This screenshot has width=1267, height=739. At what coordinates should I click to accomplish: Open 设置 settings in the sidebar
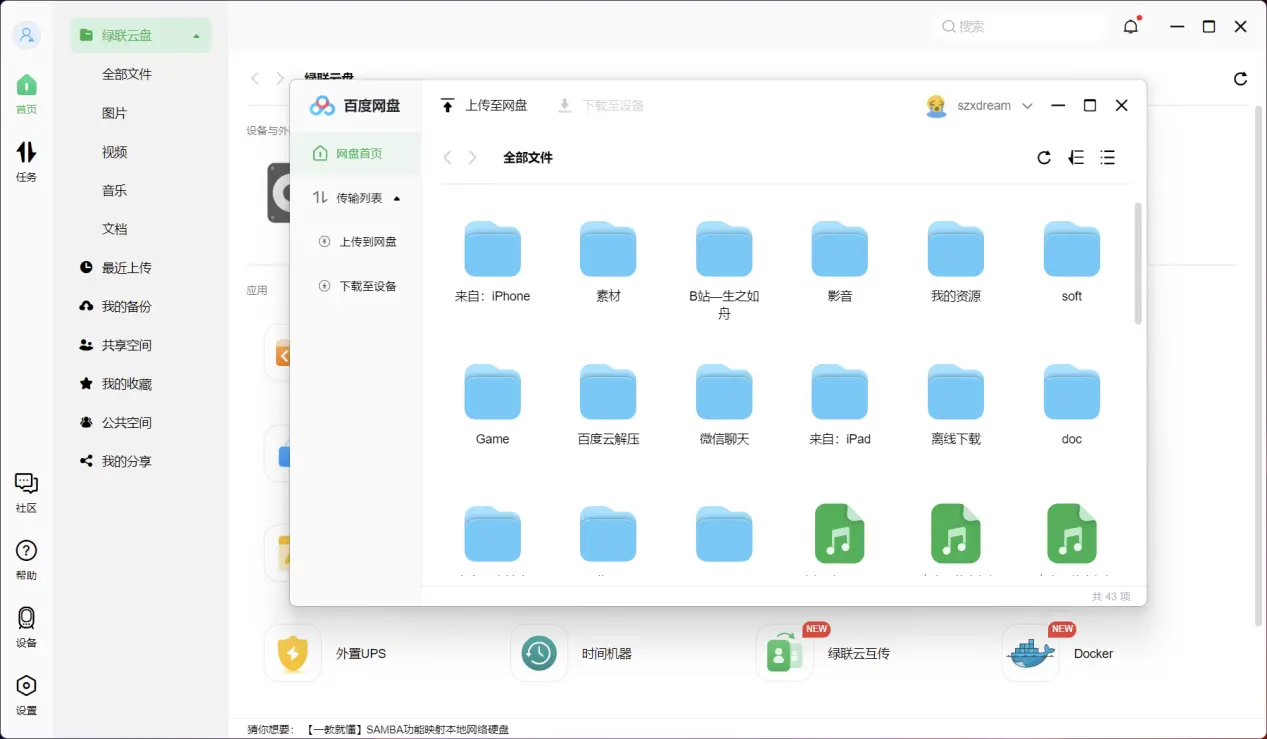pos(26,691)
